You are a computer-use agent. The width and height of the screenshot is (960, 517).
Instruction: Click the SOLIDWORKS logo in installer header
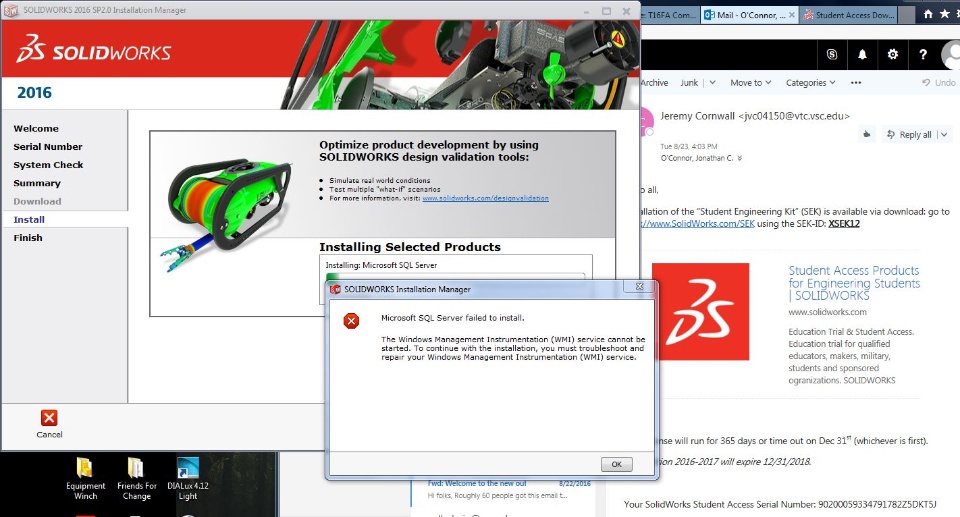point(94,49)
